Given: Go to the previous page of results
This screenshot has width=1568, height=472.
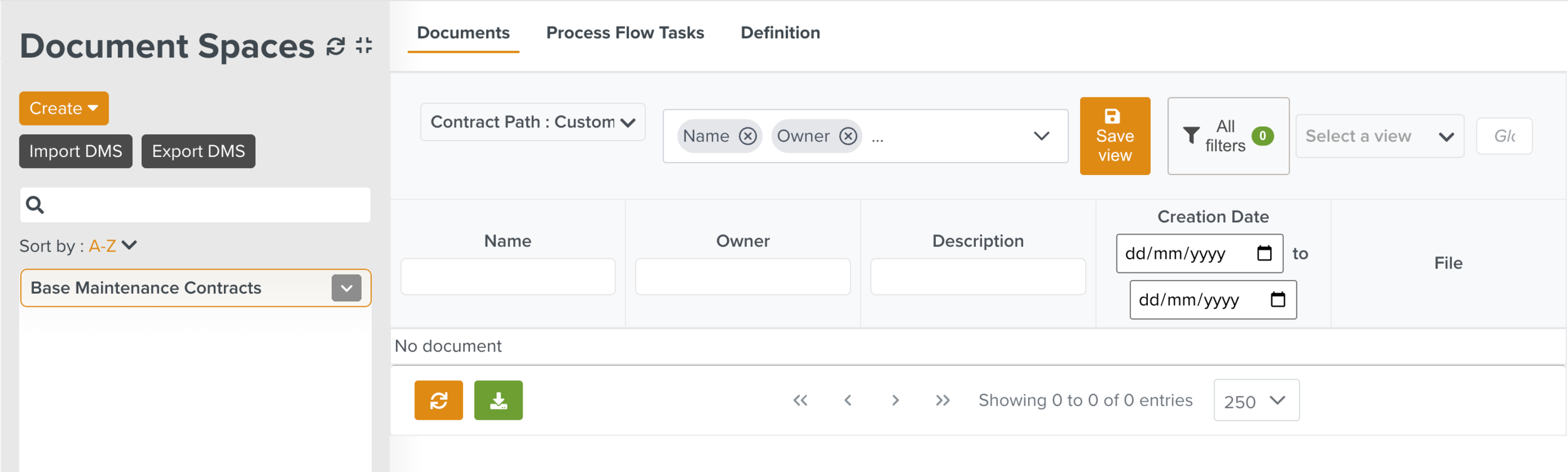Looking at the screenshot, I should click(848, 400).
